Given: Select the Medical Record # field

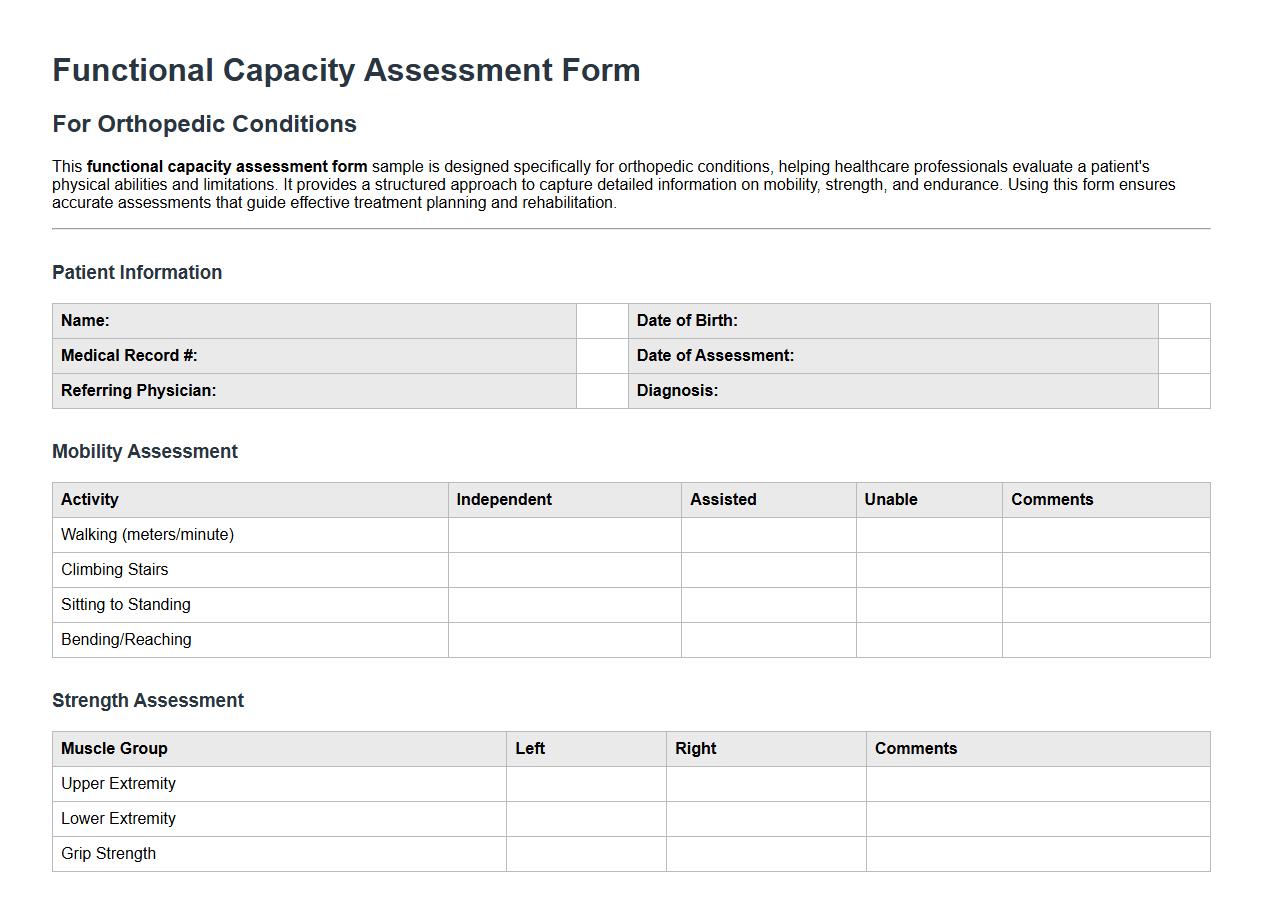Looking at the screenshot, I should click(x=601, y=355).
